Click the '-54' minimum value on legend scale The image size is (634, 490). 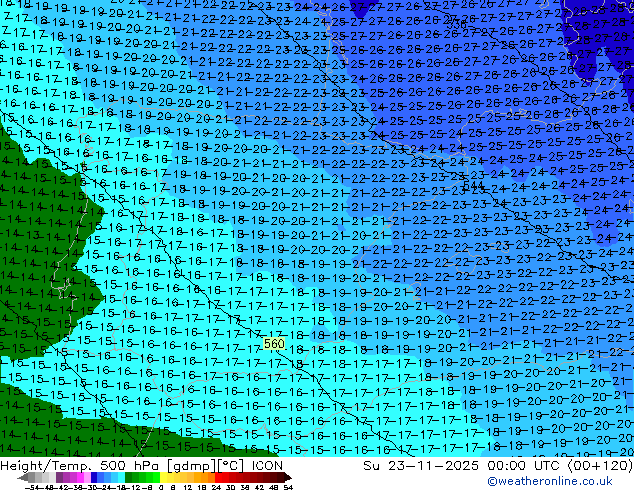[x=32, y=487]
